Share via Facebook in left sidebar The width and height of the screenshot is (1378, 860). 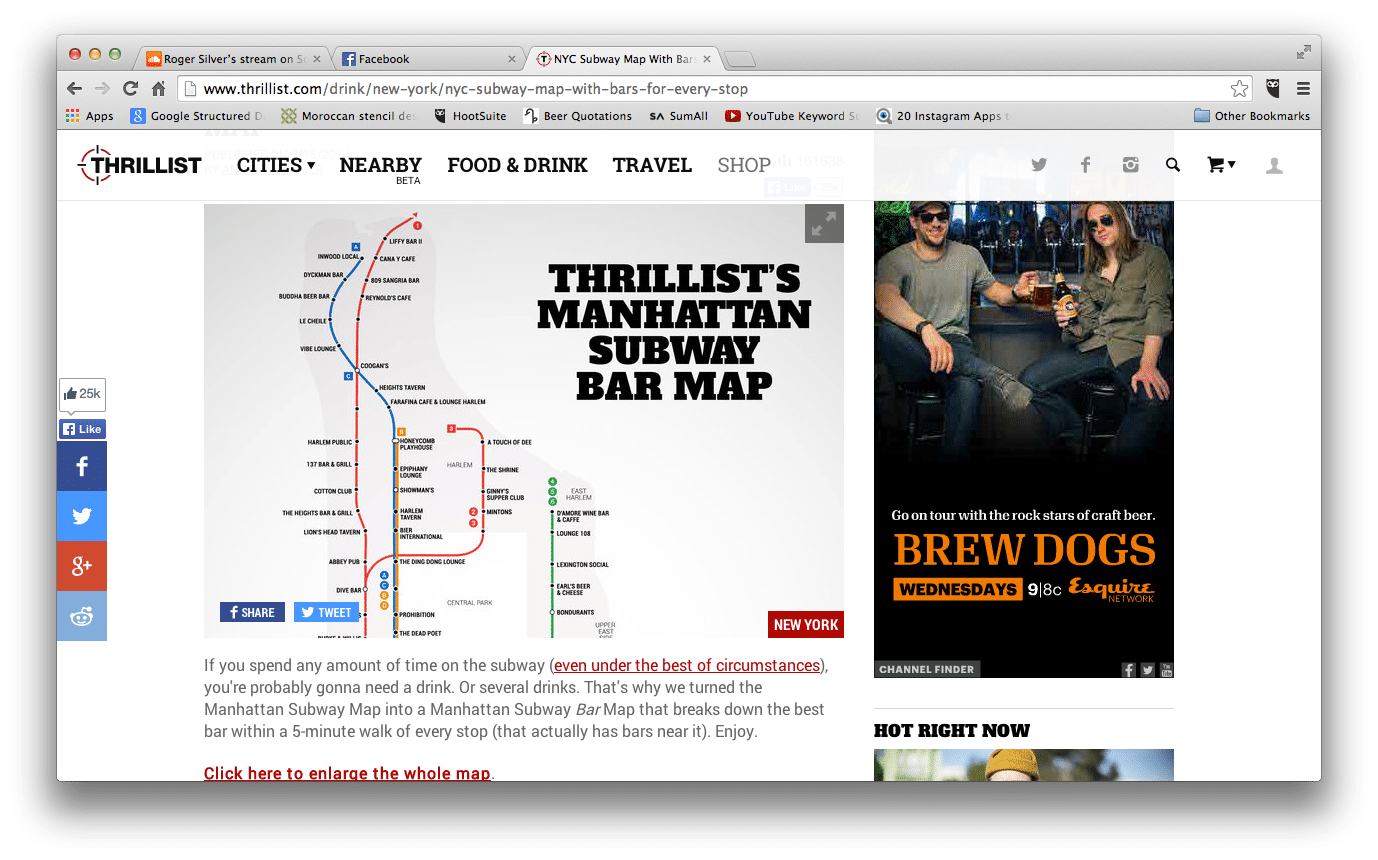point(82,466)
